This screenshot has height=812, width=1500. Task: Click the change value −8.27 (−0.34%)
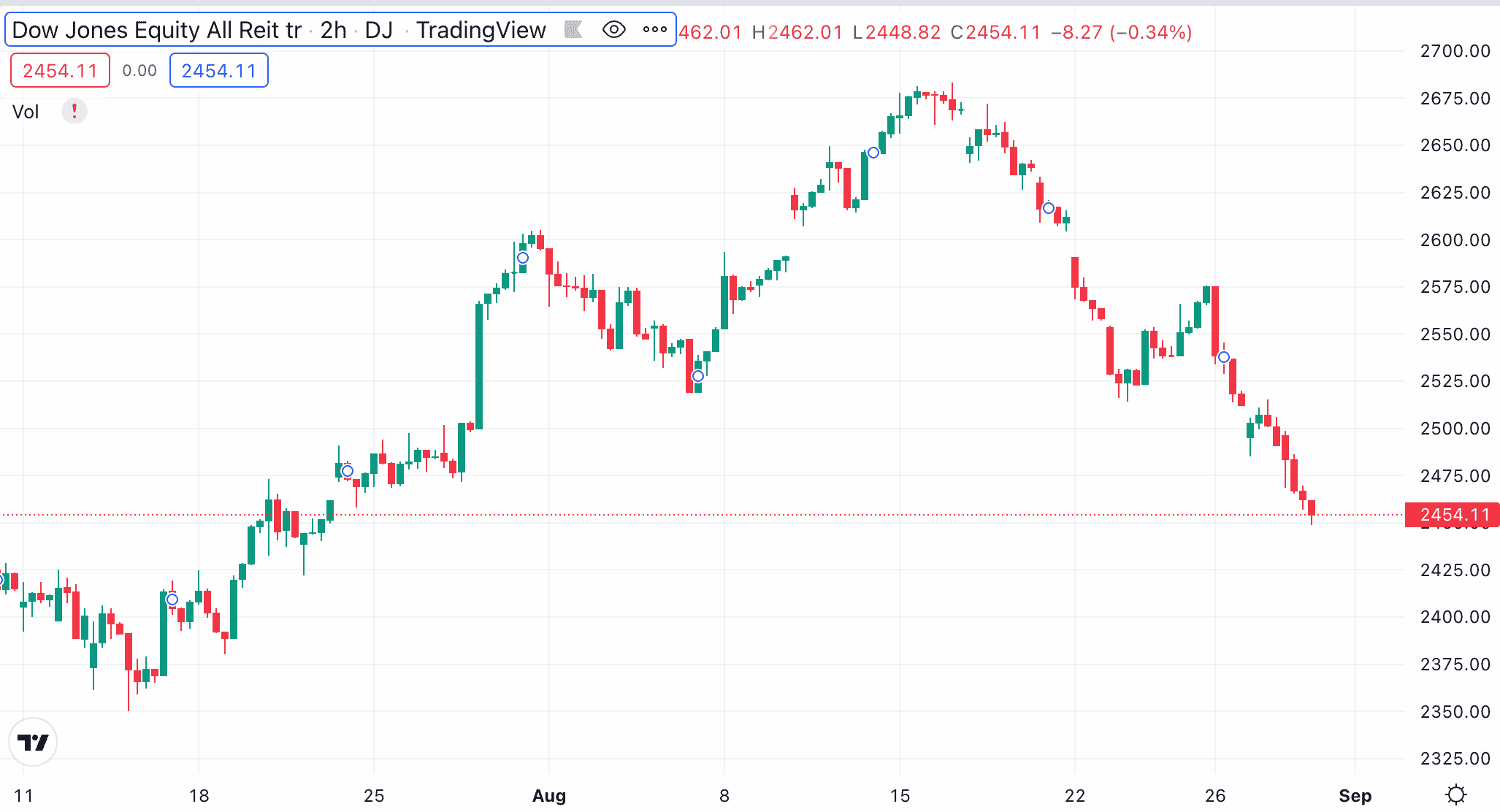(x=1122, y=32)
